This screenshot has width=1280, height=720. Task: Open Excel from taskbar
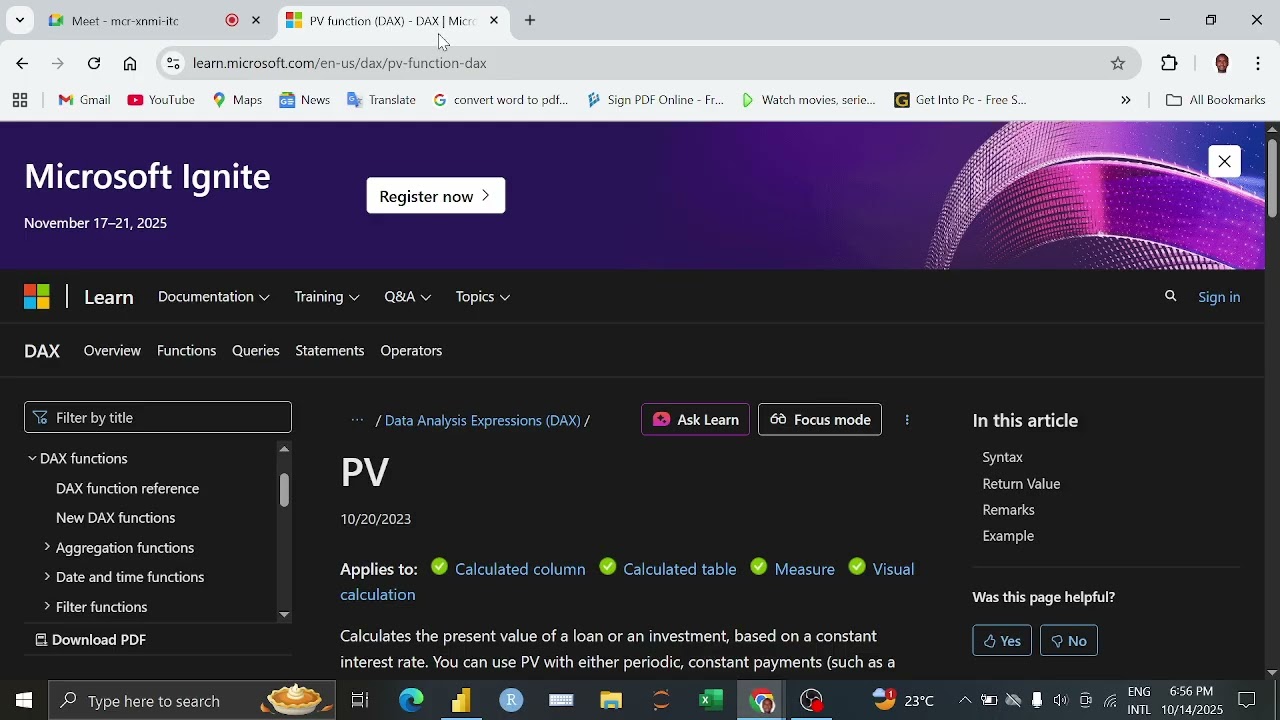(x=711, y=701)
